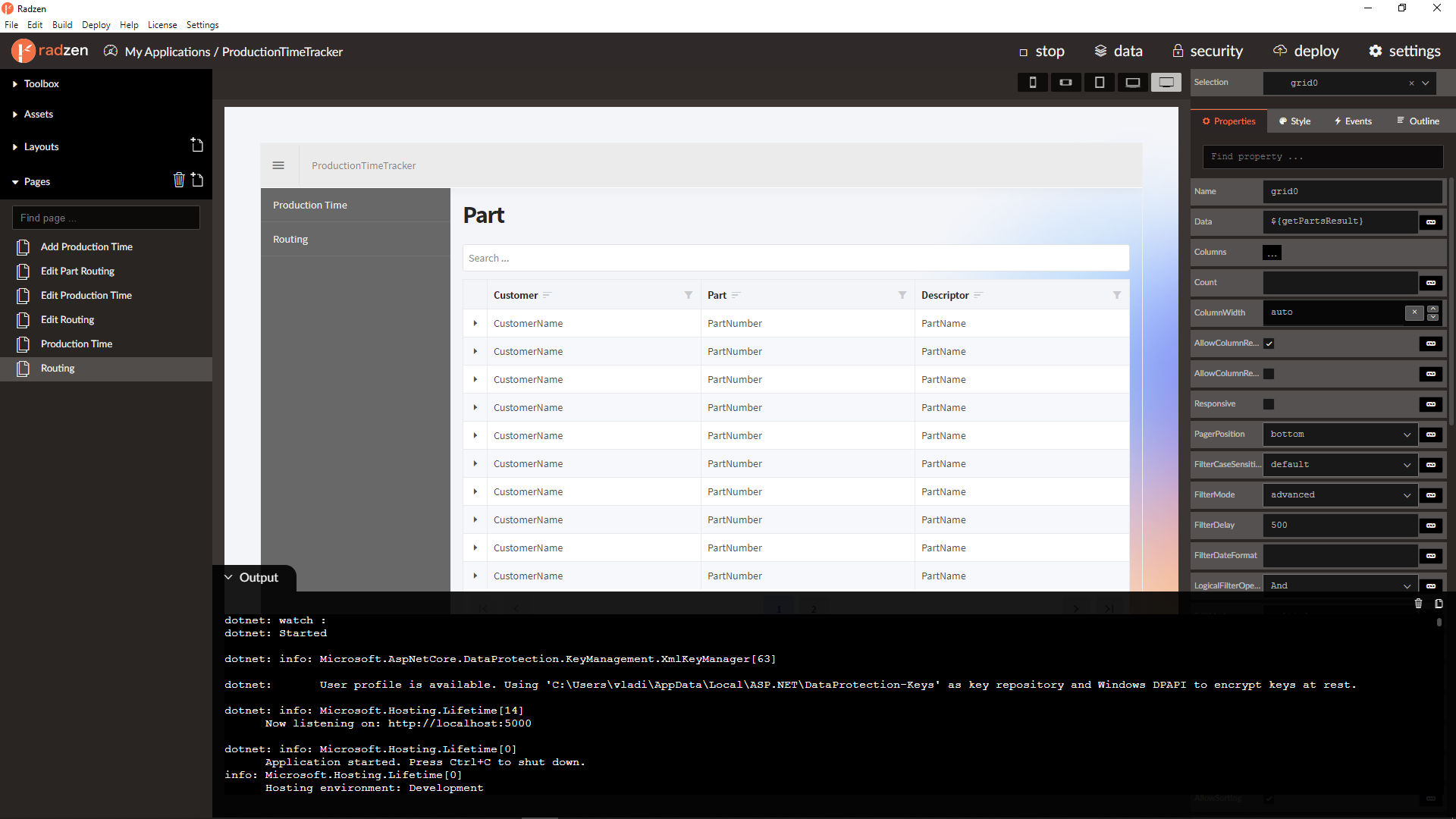Expand the Assets section
Screen dimensions: 1456x819
pyautogui.click(x=33, y=114)
